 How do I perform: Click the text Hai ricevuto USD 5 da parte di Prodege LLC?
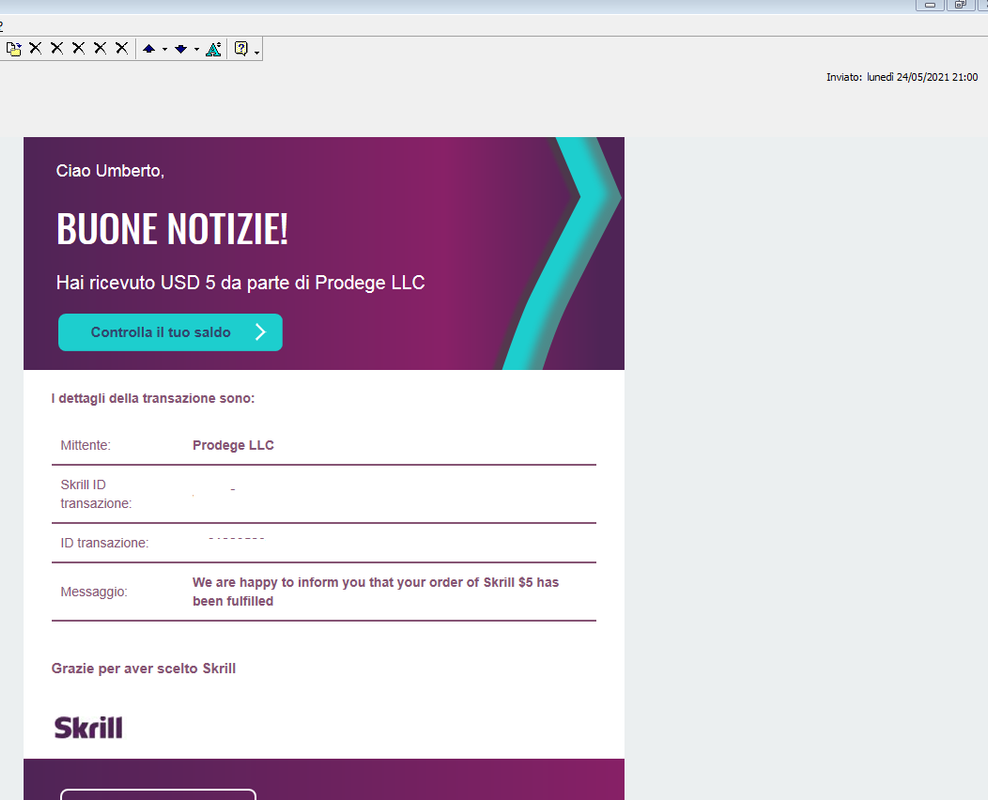(x=241, y=283)
